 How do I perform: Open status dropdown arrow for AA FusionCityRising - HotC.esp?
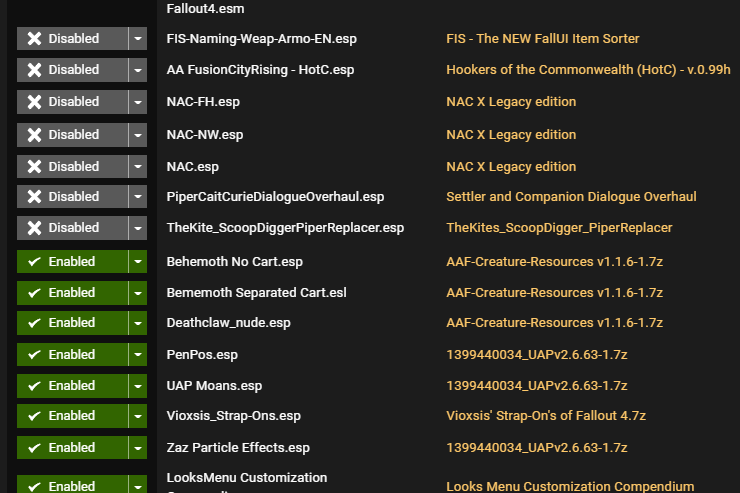[x=138, y=70]
